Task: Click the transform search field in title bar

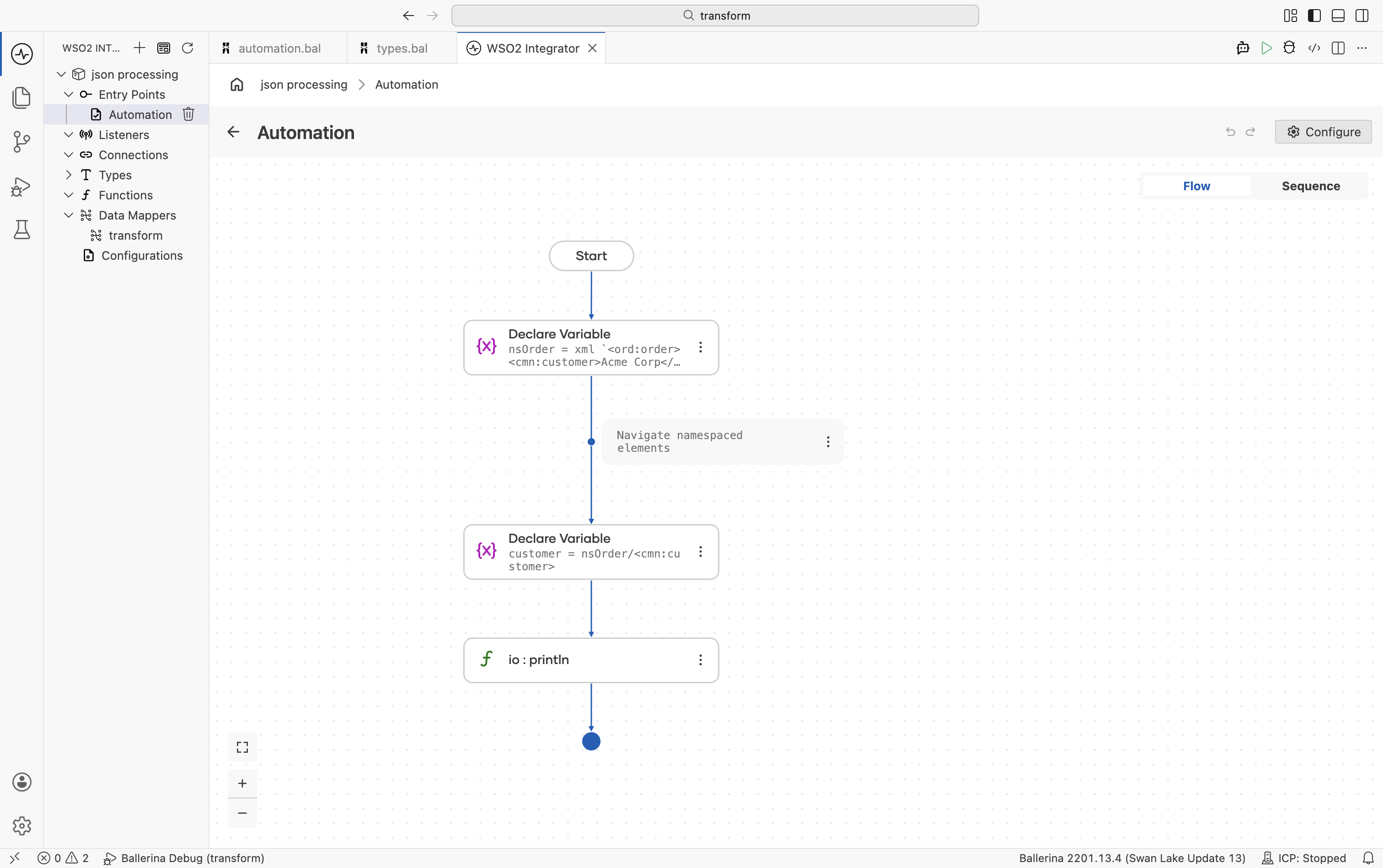Action: pos(715,16)
